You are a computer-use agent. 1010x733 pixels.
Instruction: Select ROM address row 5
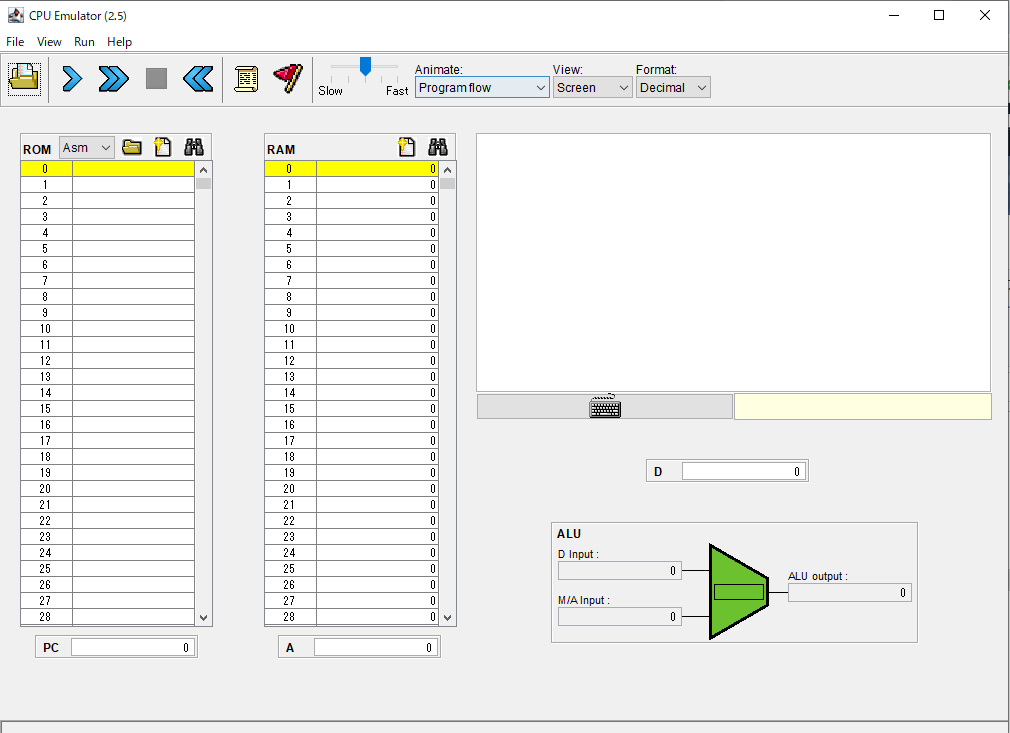[x=108, y=249]
